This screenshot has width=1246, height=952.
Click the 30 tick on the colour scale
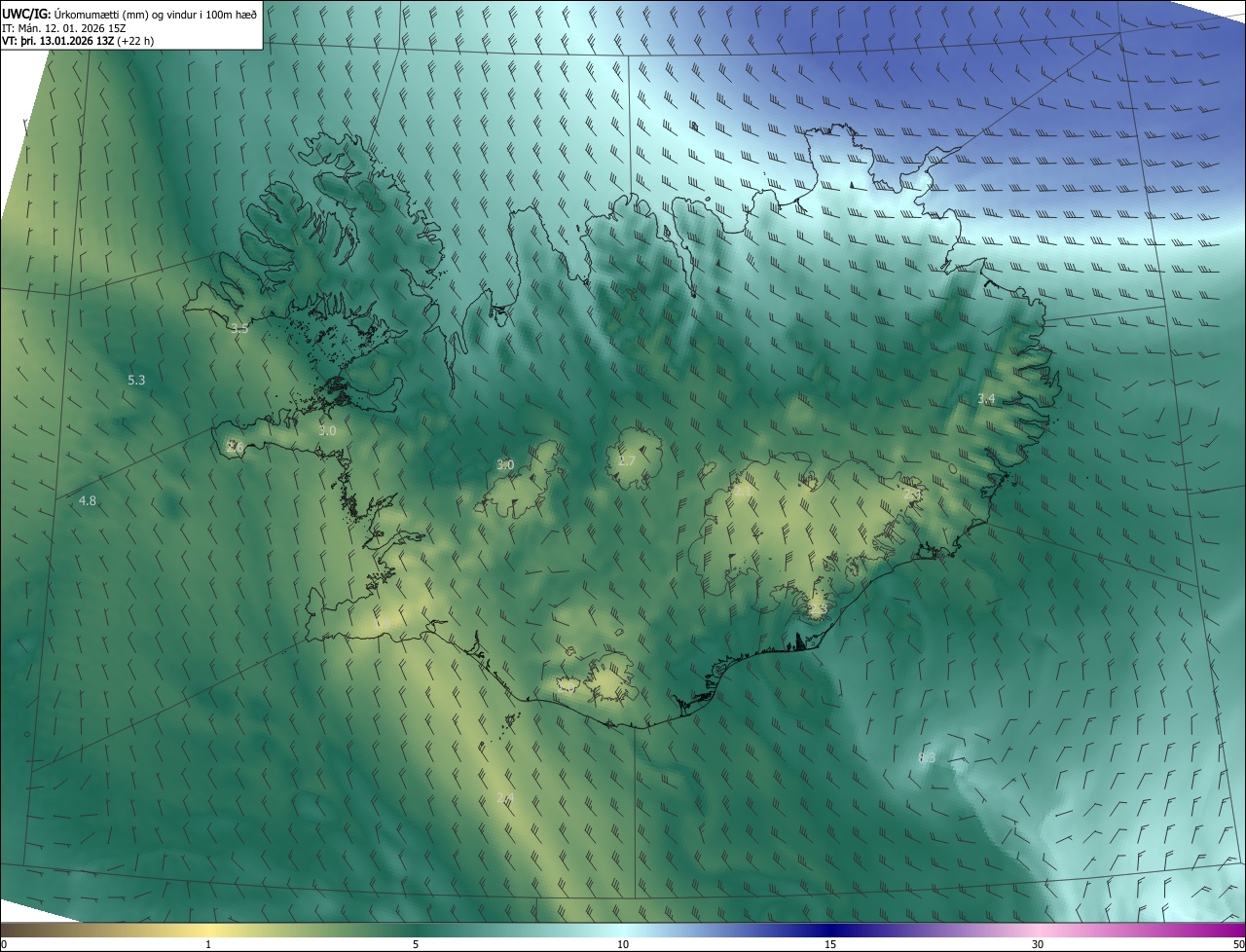point(1038,944)
